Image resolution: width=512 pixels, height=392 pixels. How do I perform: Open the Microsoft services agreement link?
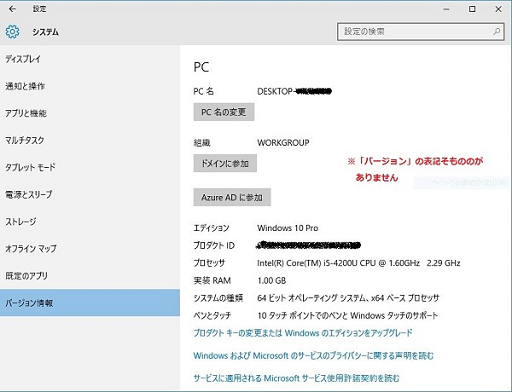(x=296, y=378)
